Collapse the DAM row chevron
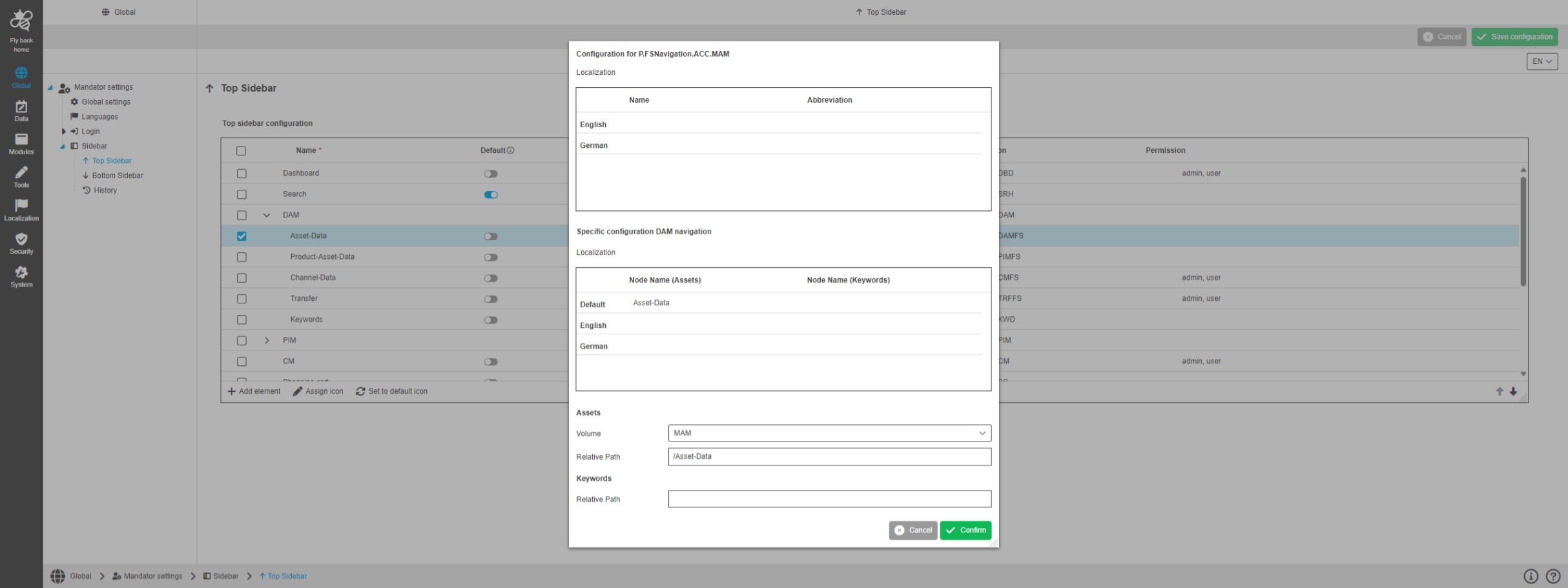 [x=267, y=216]
